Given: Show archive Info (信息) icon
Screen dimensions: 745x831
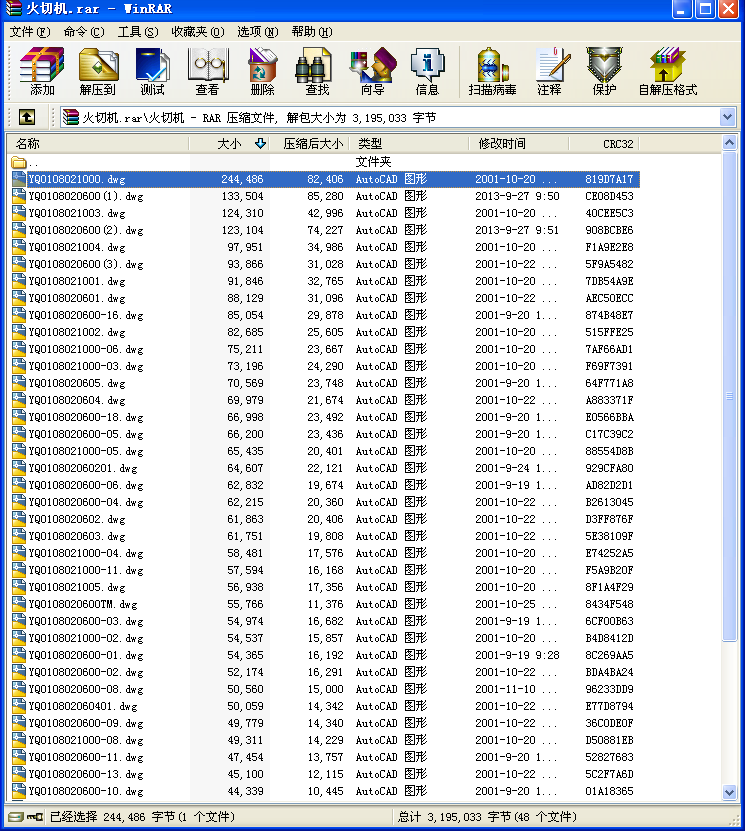Looking at the screenshot, I should coord(427,71).
